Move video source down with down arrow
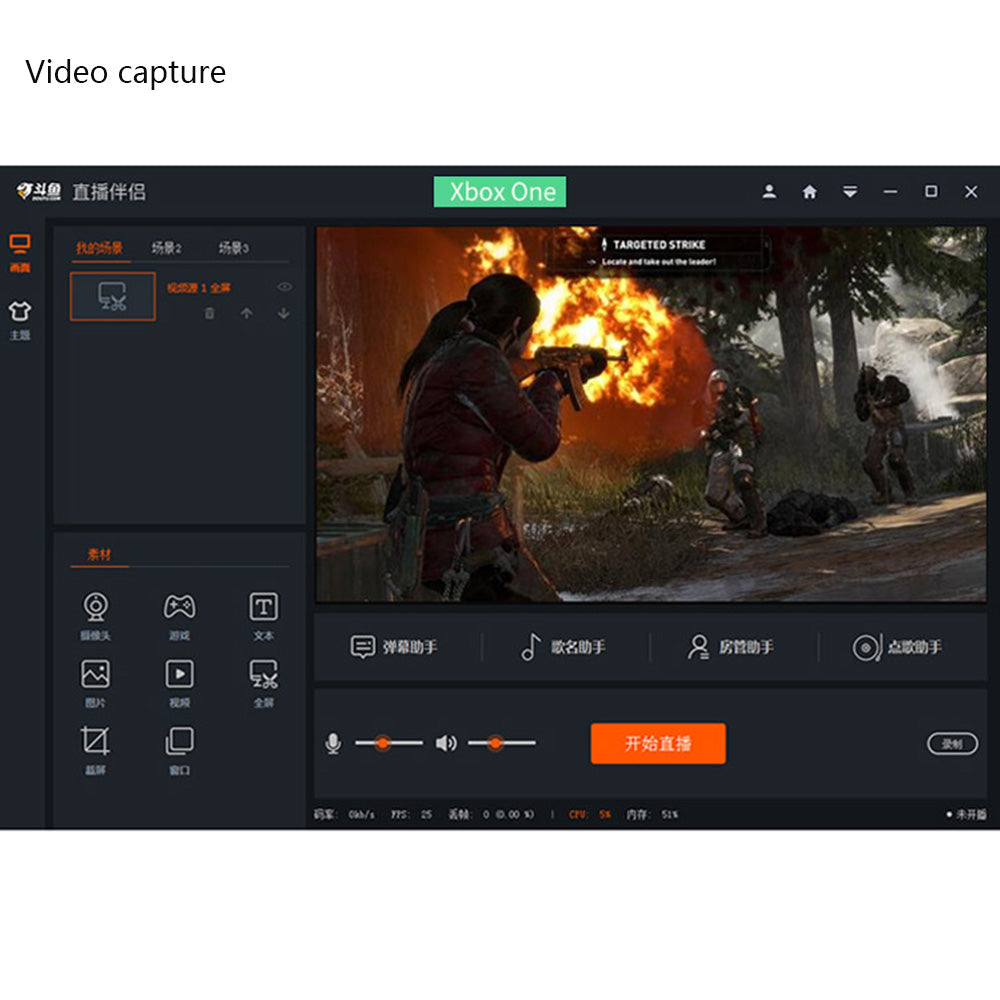1000x1000 pixels. tap(284, 313)
